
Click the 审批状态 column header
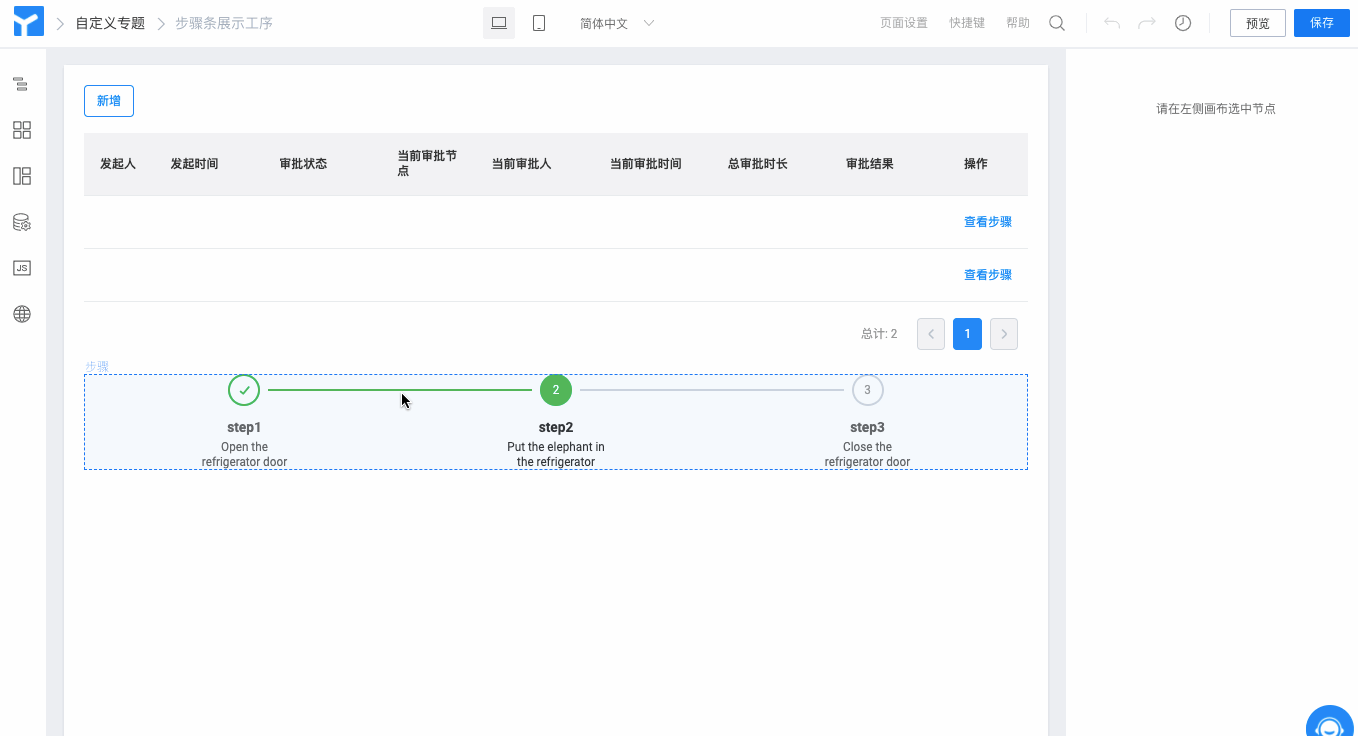pos(303,164)
